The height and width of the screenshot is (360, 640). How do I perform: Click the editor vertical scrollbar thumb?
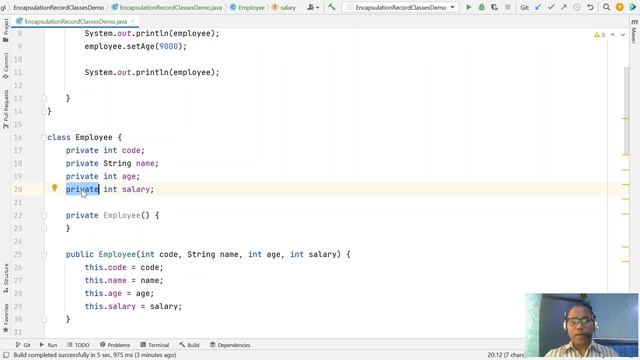(626, 110)
